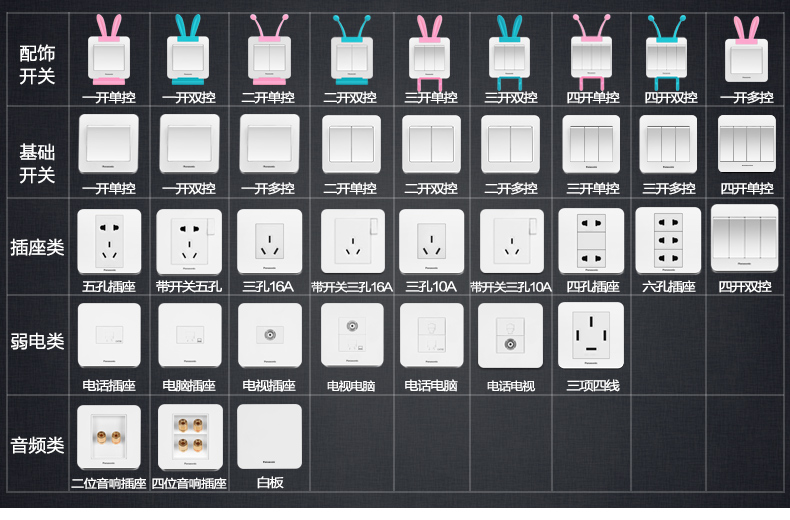
Task: Click the 一开单控 switch in 基础开关 row
Action: pyautogui.click(x=108, y=144)
